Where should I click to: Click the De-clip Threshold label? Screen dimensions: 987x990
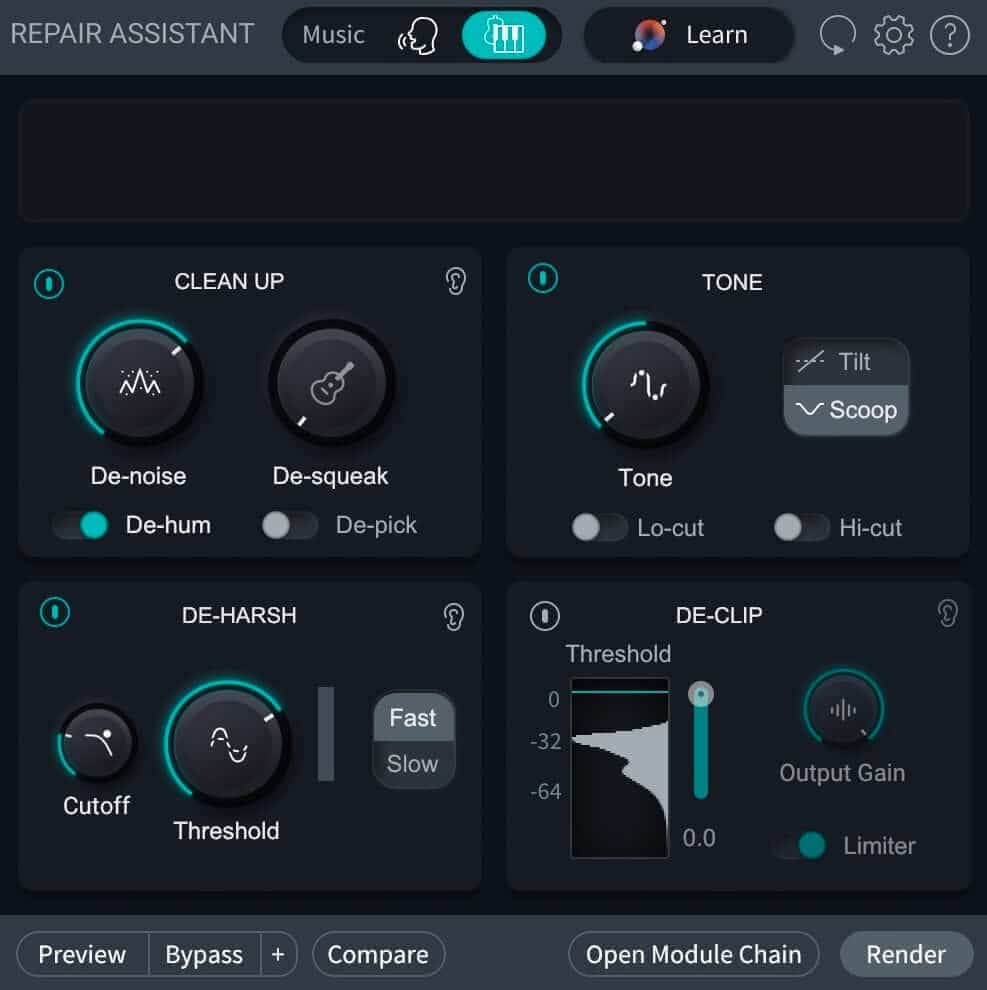(x=618, y=654)
